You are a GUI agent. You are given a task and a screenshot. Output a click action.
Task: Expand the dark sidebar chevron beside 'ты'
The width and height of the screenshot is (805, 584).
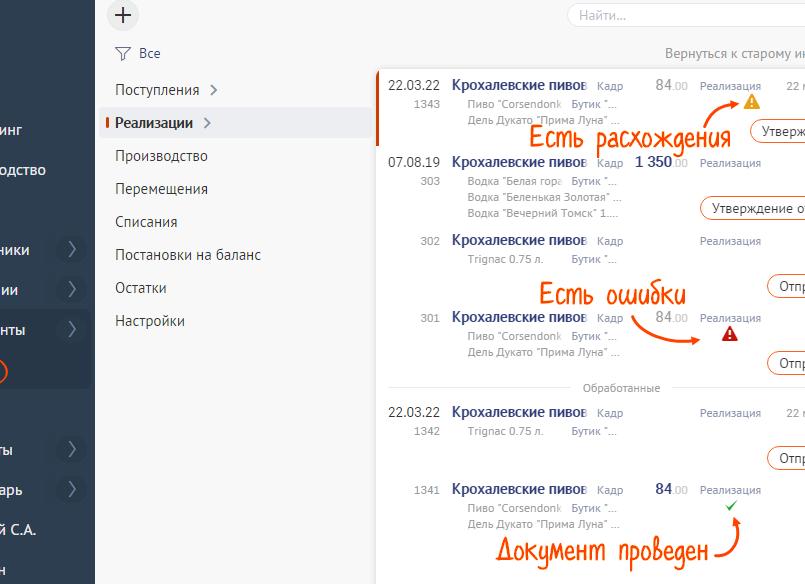(72, 450)
